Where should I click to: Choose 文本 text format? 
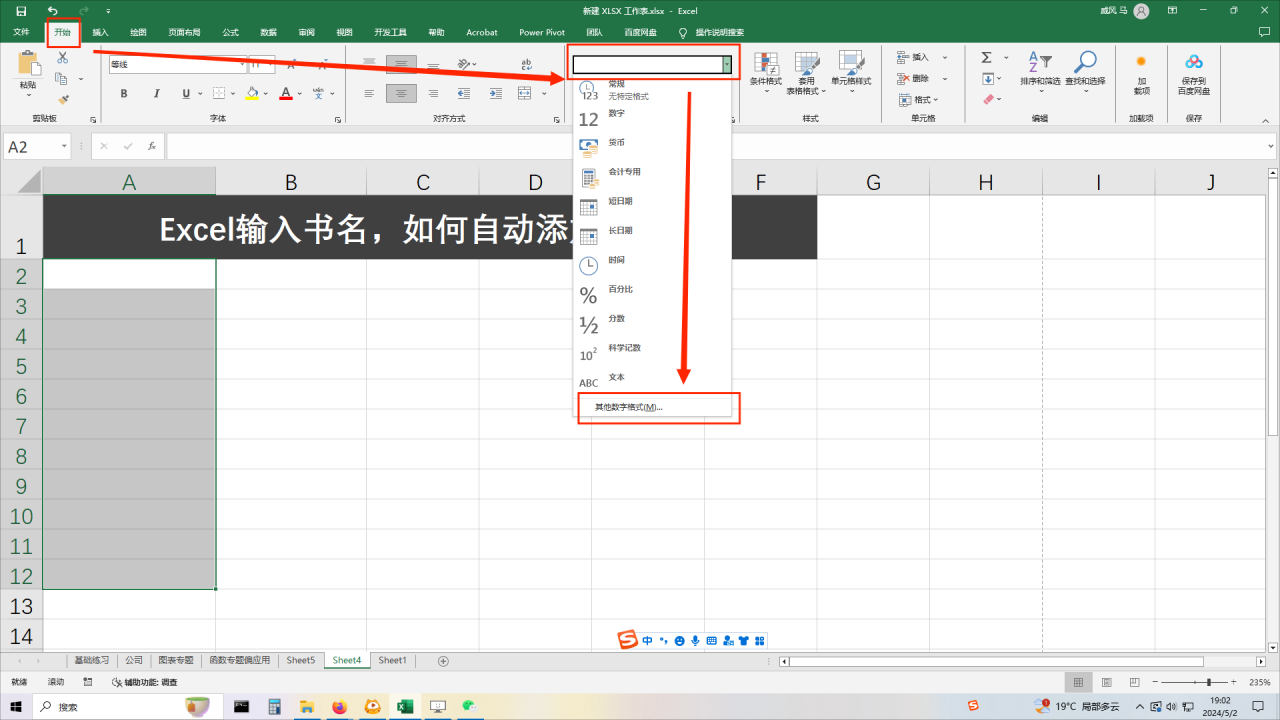click(x=652, y=381)
